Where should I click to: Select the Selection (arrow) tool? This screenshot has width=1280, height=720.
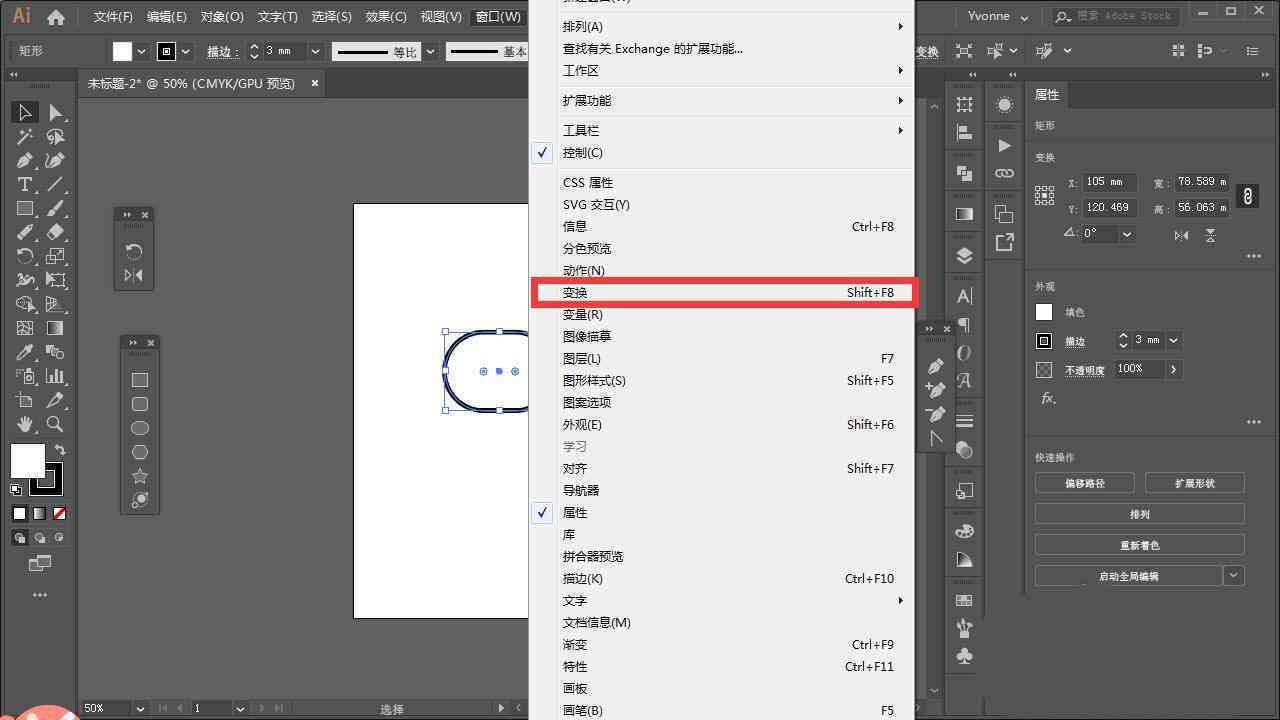coord(25,113)
